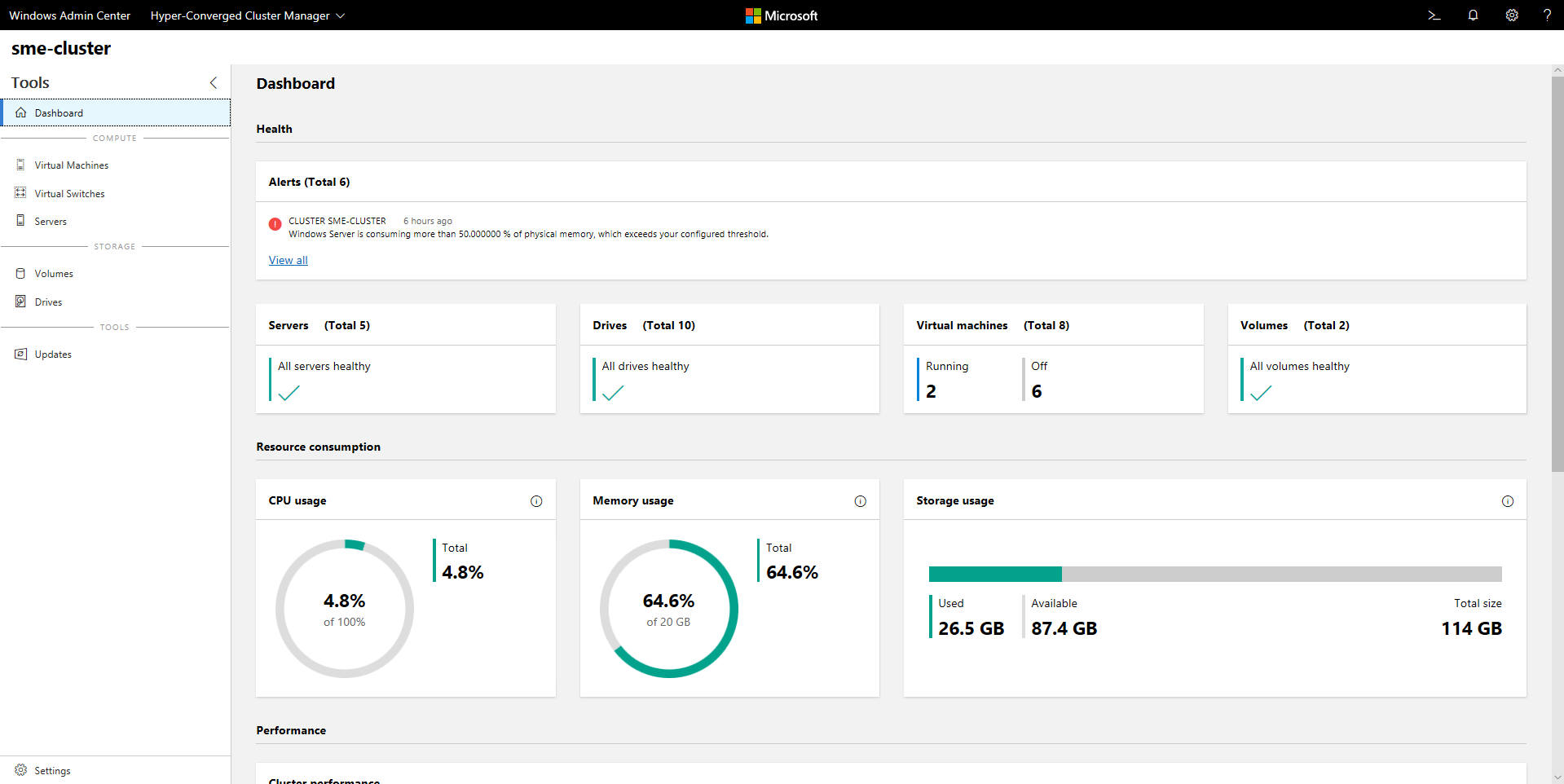Select the Drives icon under Storage
The image size is (1564, 784).
(20, 302)
